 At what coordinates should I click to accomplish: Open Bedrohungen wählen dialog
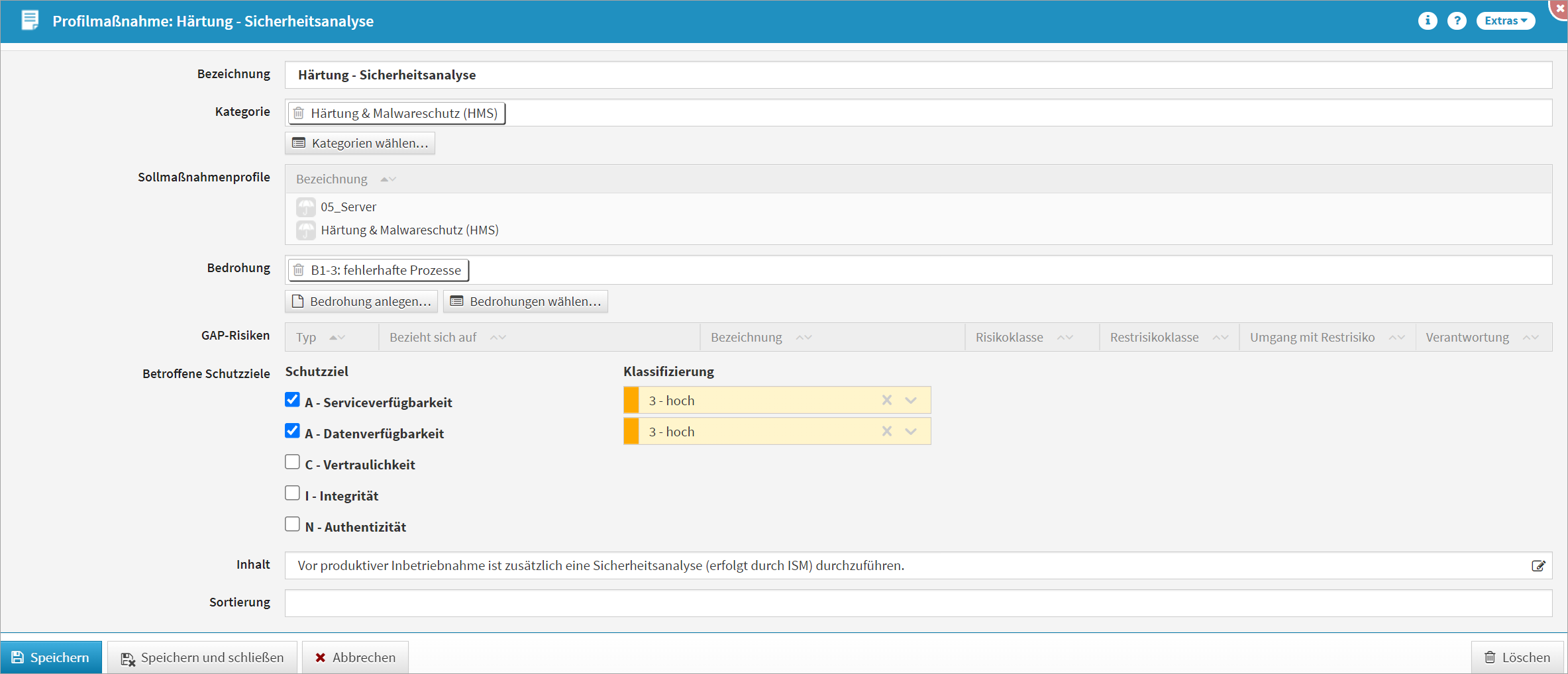(525, 302)
